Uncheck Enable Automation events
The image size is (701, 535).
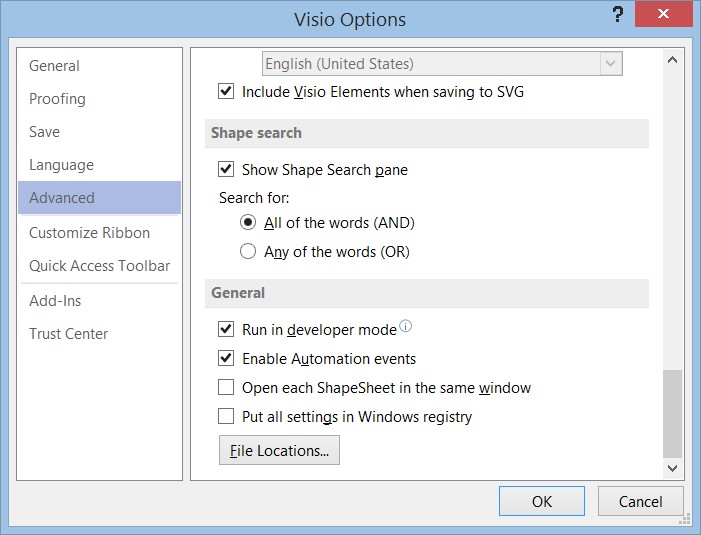[x=226, y=358]
